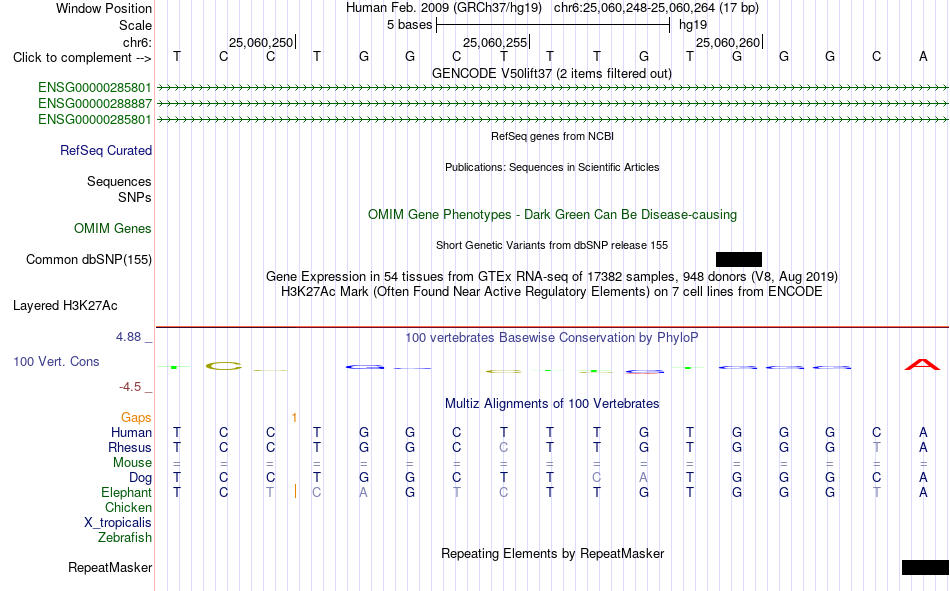Click the PhyloP maximum value 4.88
This screenshot has width=950, height=591.
point(128,337)
